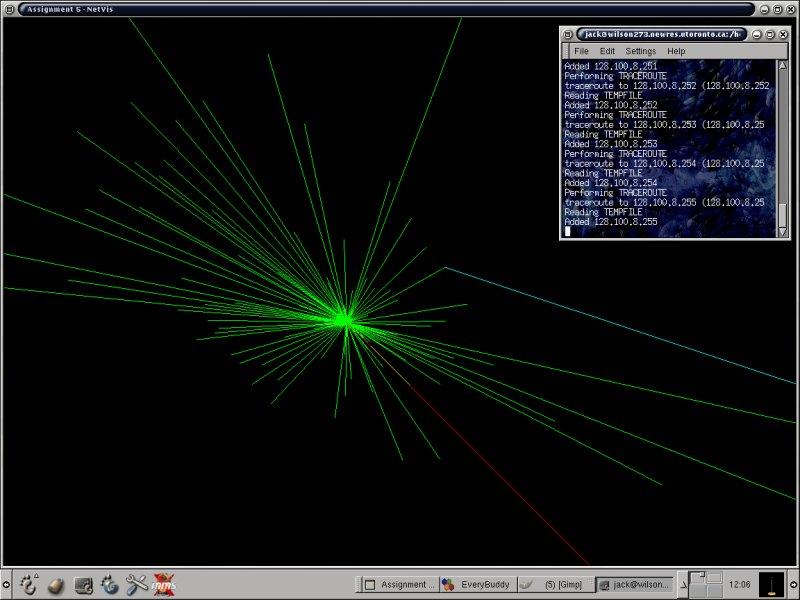This screenshot has width=800, height=600.
Task: Launch the terminal from the panel monitor icon
Action: click(84, 584)
